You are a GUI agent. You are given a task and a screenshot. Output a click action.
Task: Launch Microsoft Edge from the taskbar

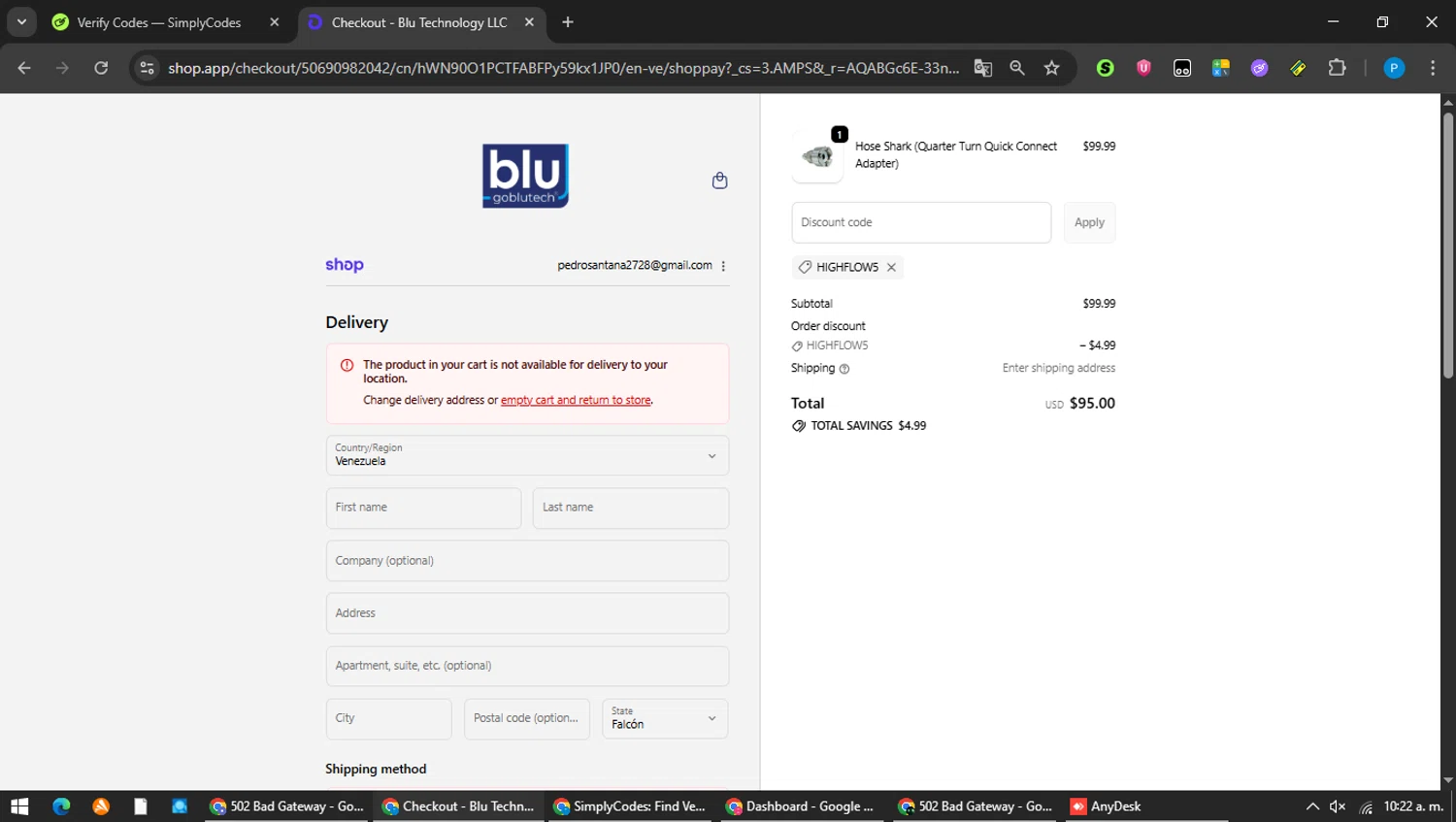coord(61,806)
